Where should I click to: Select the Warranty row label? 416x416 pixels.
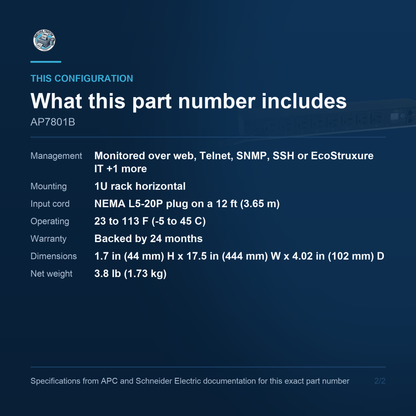(49, 239)
